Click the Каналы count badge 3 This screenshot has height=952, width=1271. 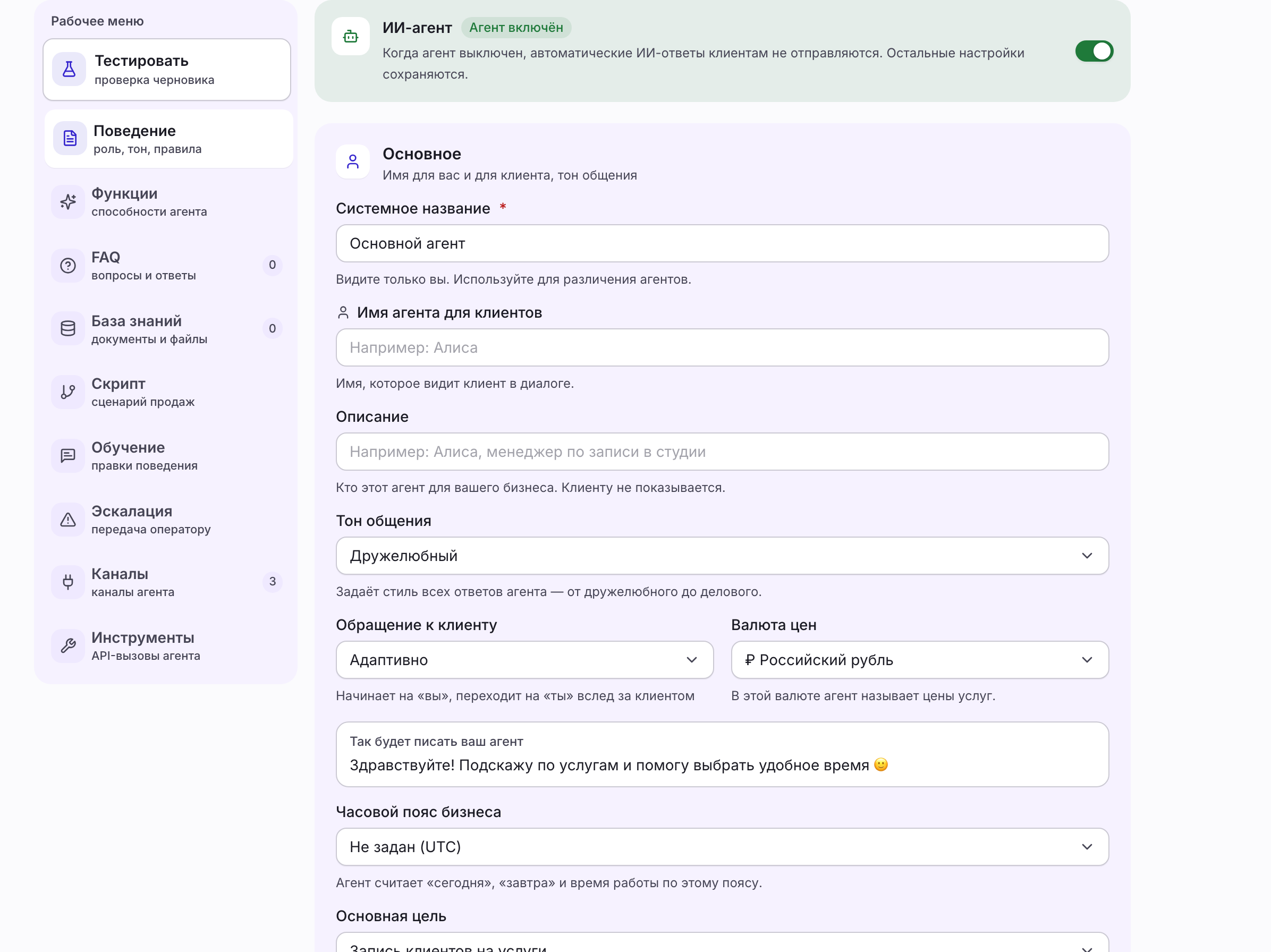click(x=273, y=581)
